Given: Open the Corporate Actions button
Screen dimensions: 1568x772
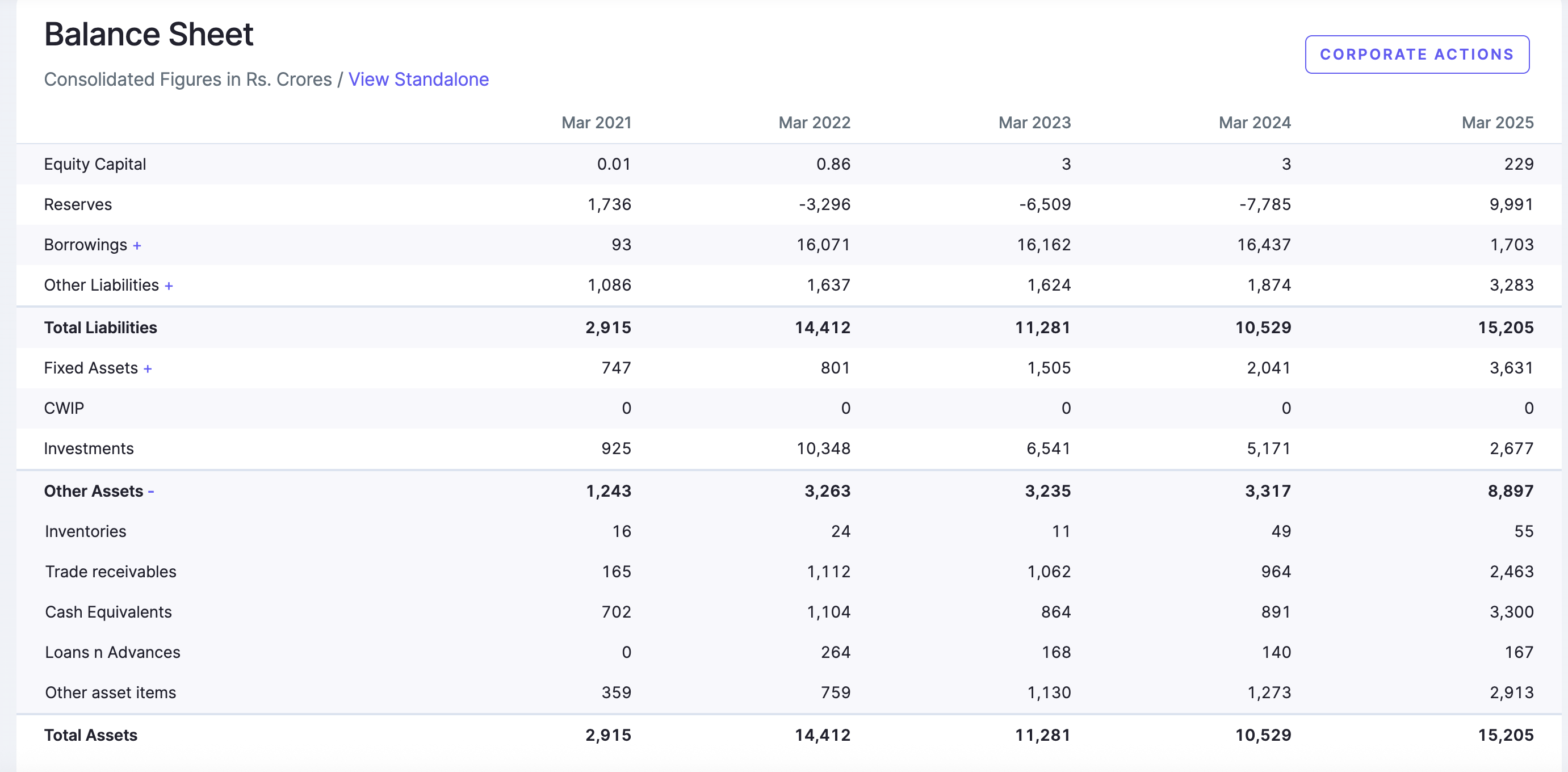Looking at the screenshot, I should (1416, 54).
